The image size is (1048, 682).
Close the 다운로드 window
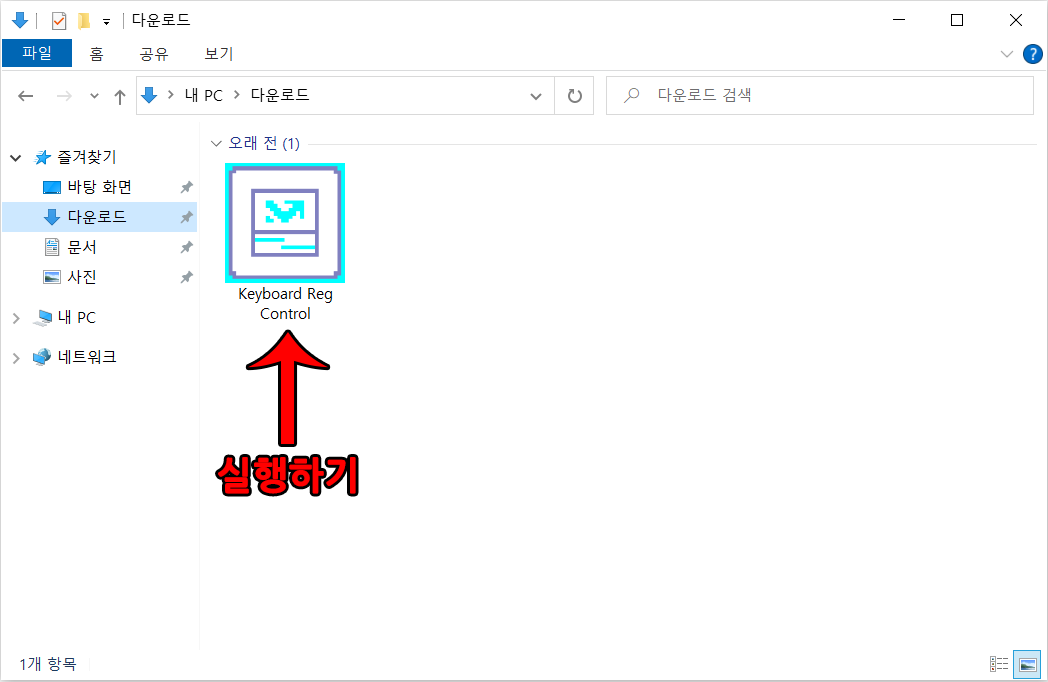[x=1016, y=20]
